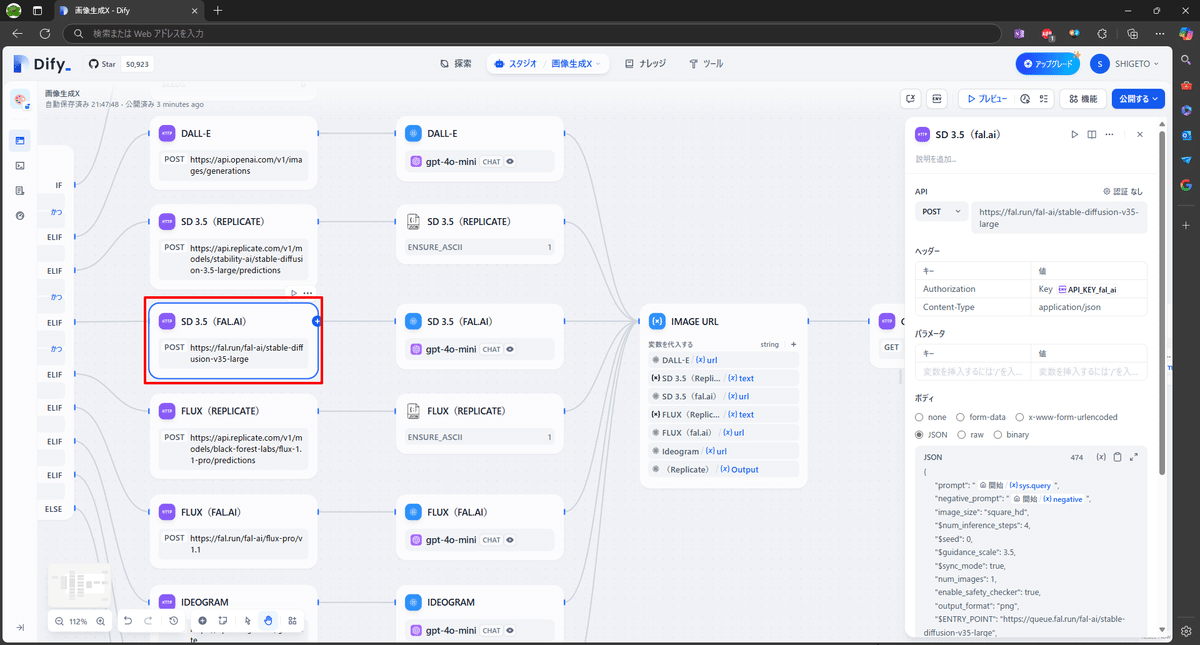Zoom in the workflow canvas
The image size is (1200, 645).
pos(100,621)
